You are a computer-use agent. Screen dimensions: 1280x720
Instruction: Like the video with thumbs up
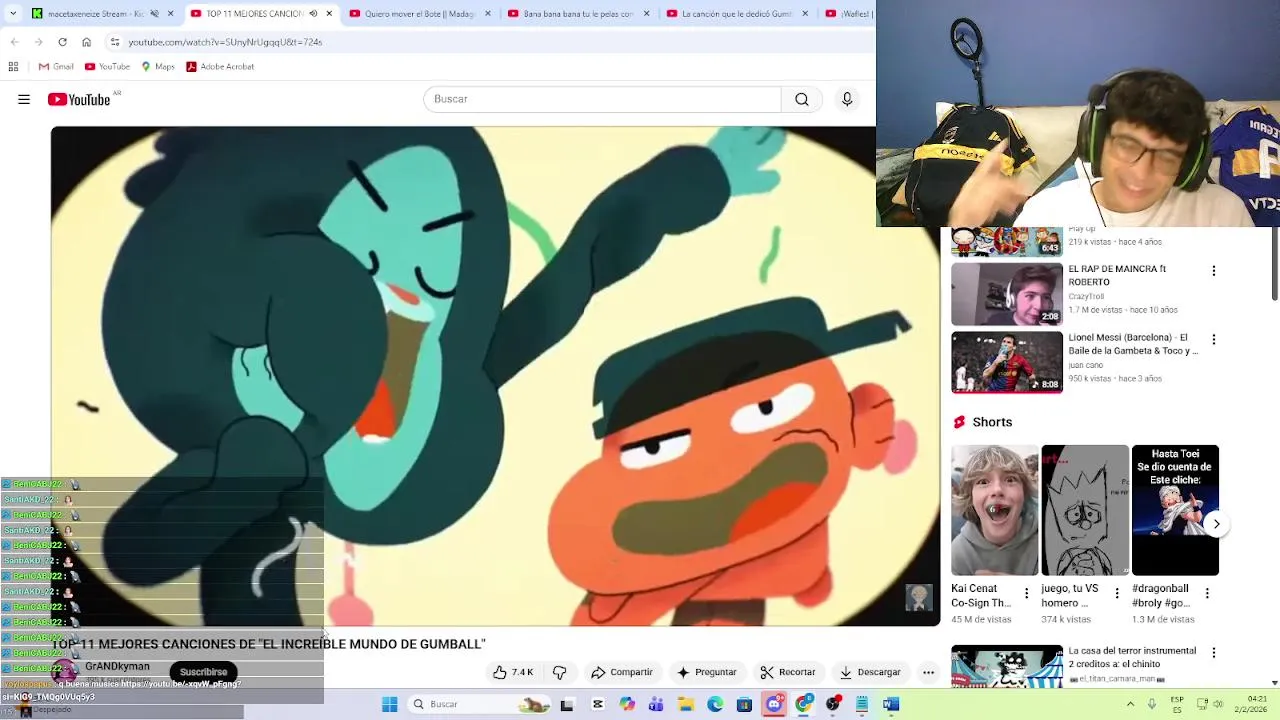[513, 672]
